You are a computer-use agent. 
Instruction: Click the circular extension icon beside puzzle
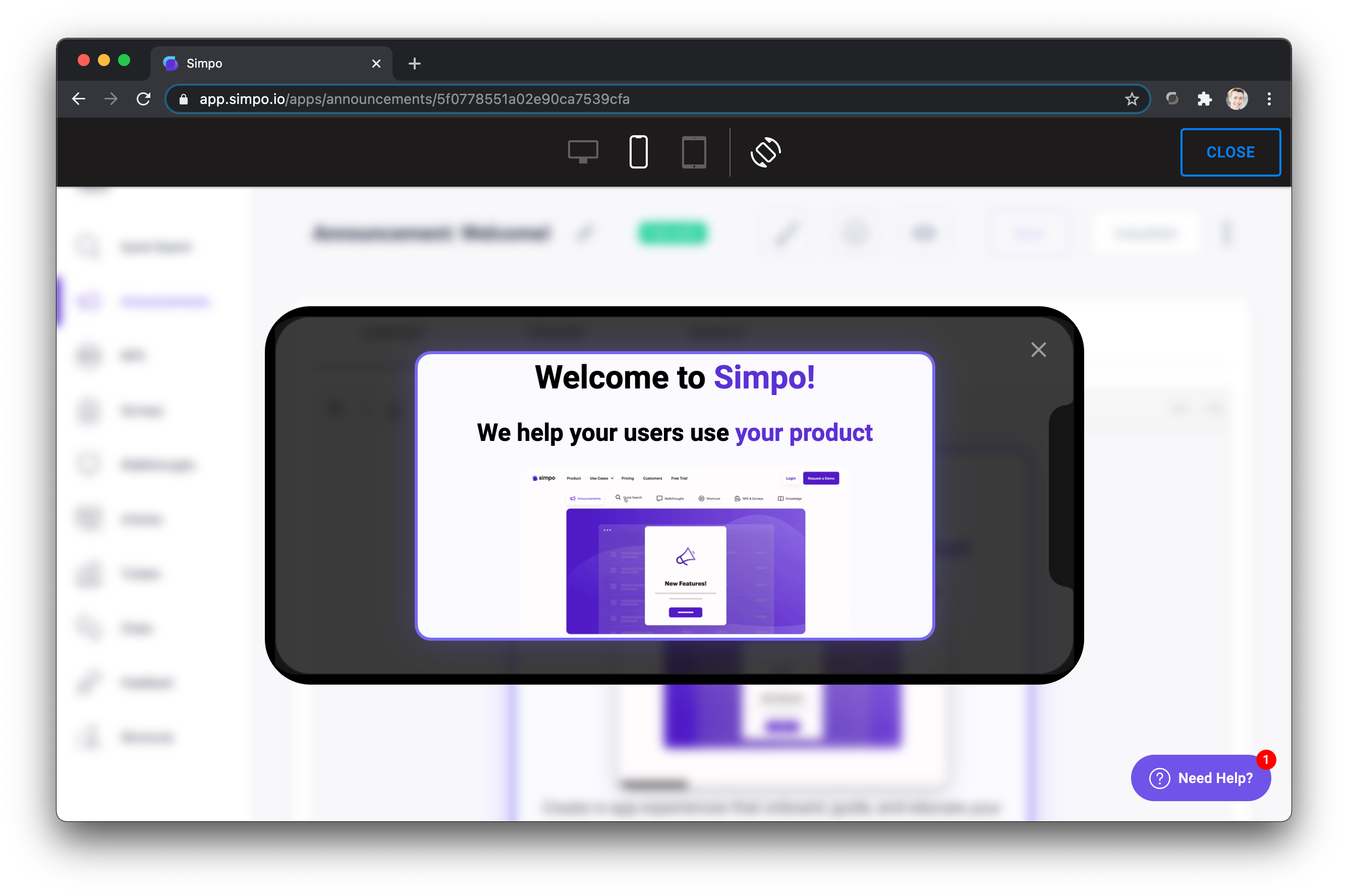click(x=1171, y=99)
